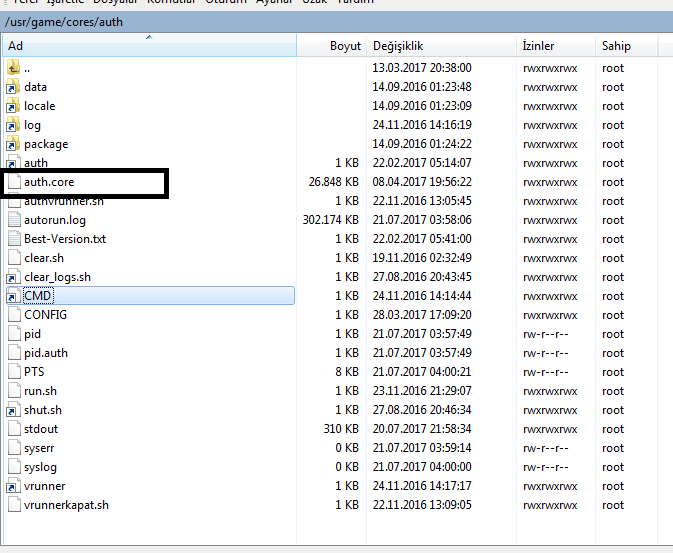Select the vrunnerkapat.sh file icon
The image size is (673, 553).
(x=14, y=504)
